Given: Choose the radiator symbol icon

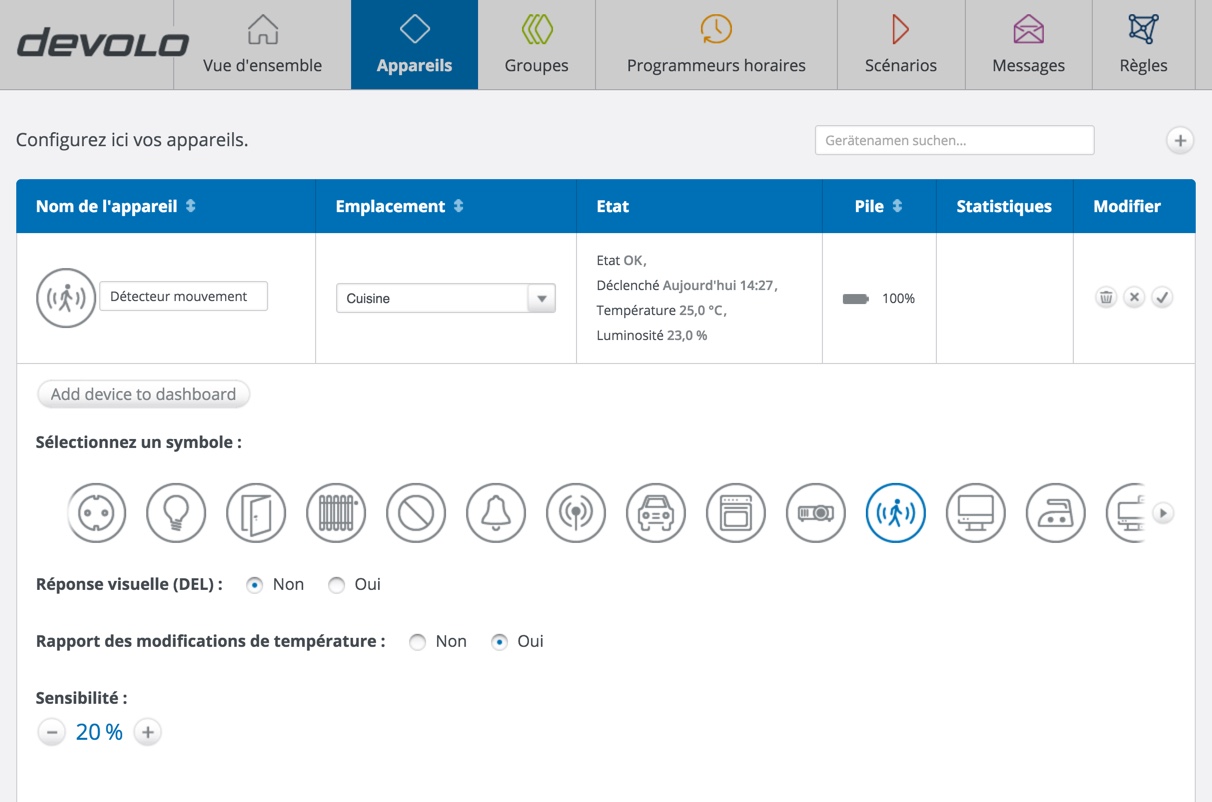Looking at the screenshot, I should 336,513.
